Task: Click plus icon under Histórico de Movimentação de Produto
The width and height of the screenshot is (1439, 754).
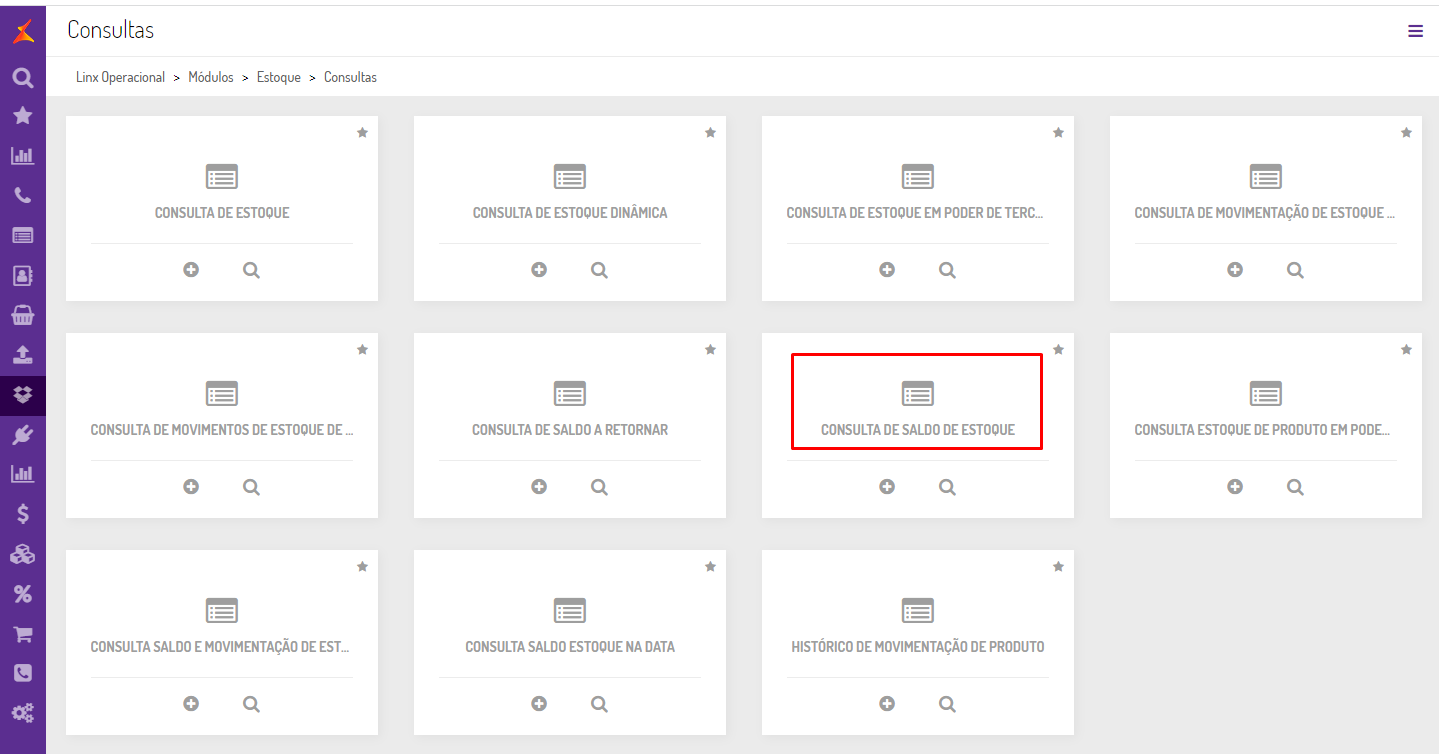Action: tap(887, 704)
